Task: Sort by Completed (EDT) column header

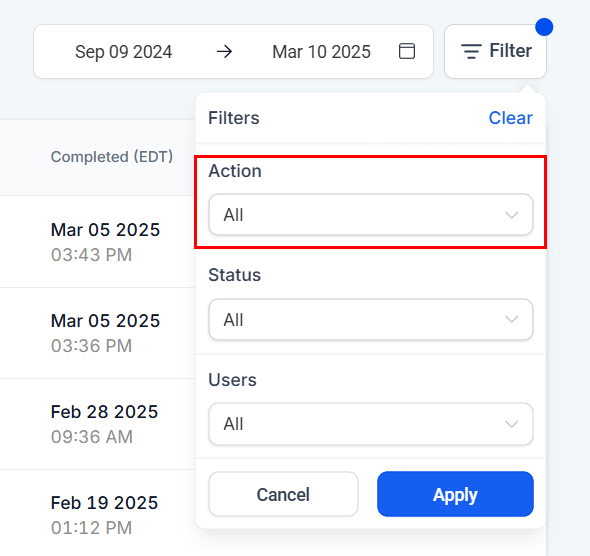Action: [x=112, y=157]
